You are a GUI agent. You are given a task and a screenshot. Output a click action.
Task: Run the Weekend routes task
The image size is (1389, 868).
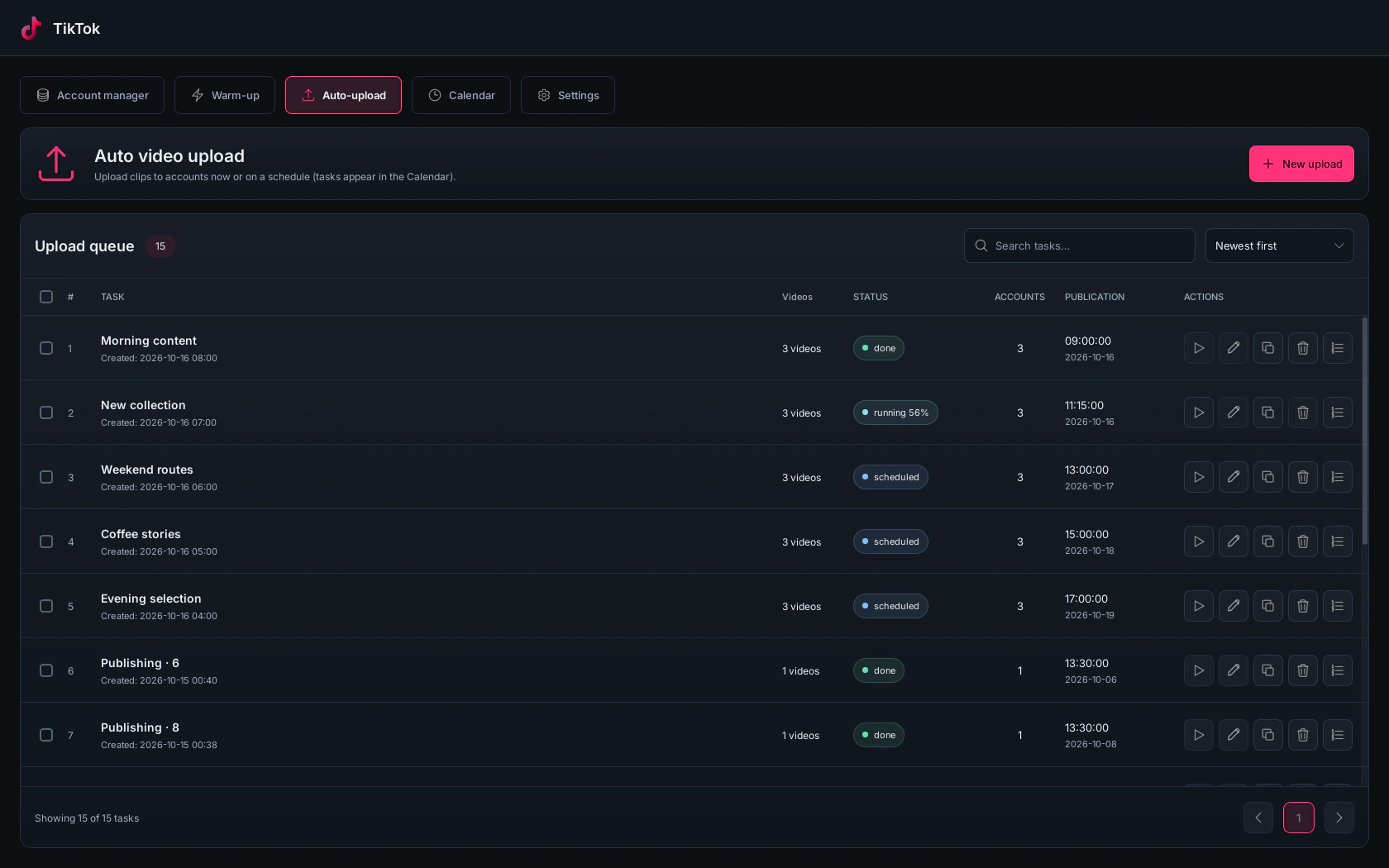[x=1199, y=477]
